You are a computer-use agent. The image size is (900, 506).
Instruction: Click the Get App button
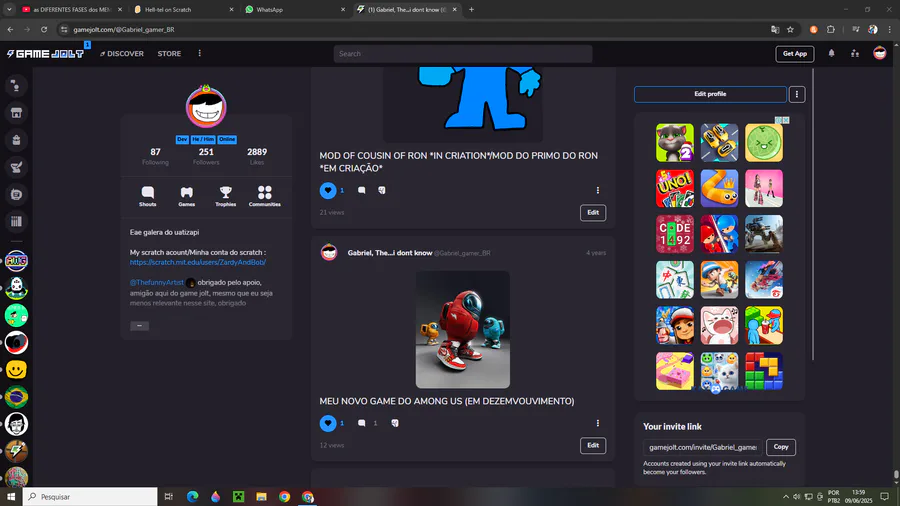pos(794,54)
